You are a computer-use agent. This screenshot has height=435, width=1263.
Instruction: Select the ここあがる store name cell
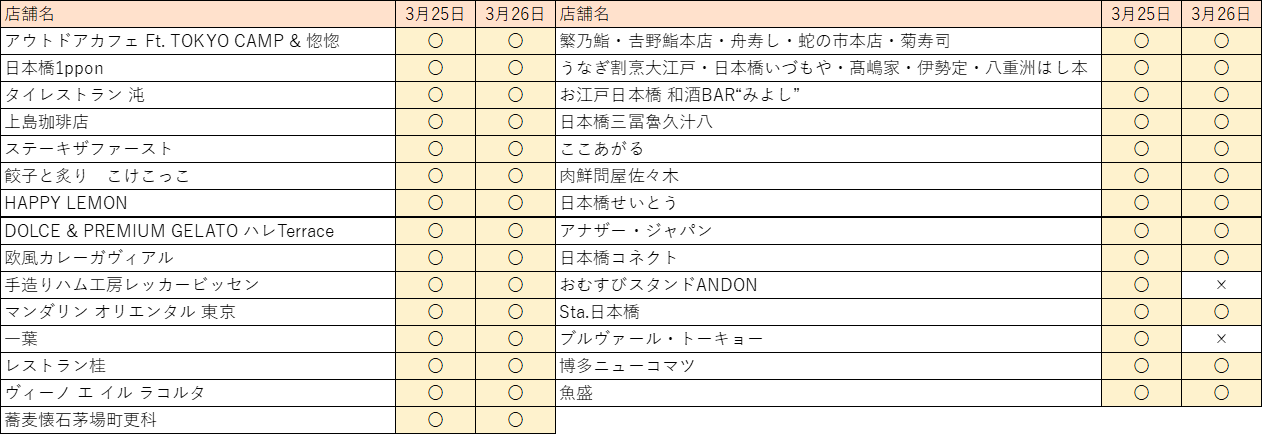click(x=828, y=149)
